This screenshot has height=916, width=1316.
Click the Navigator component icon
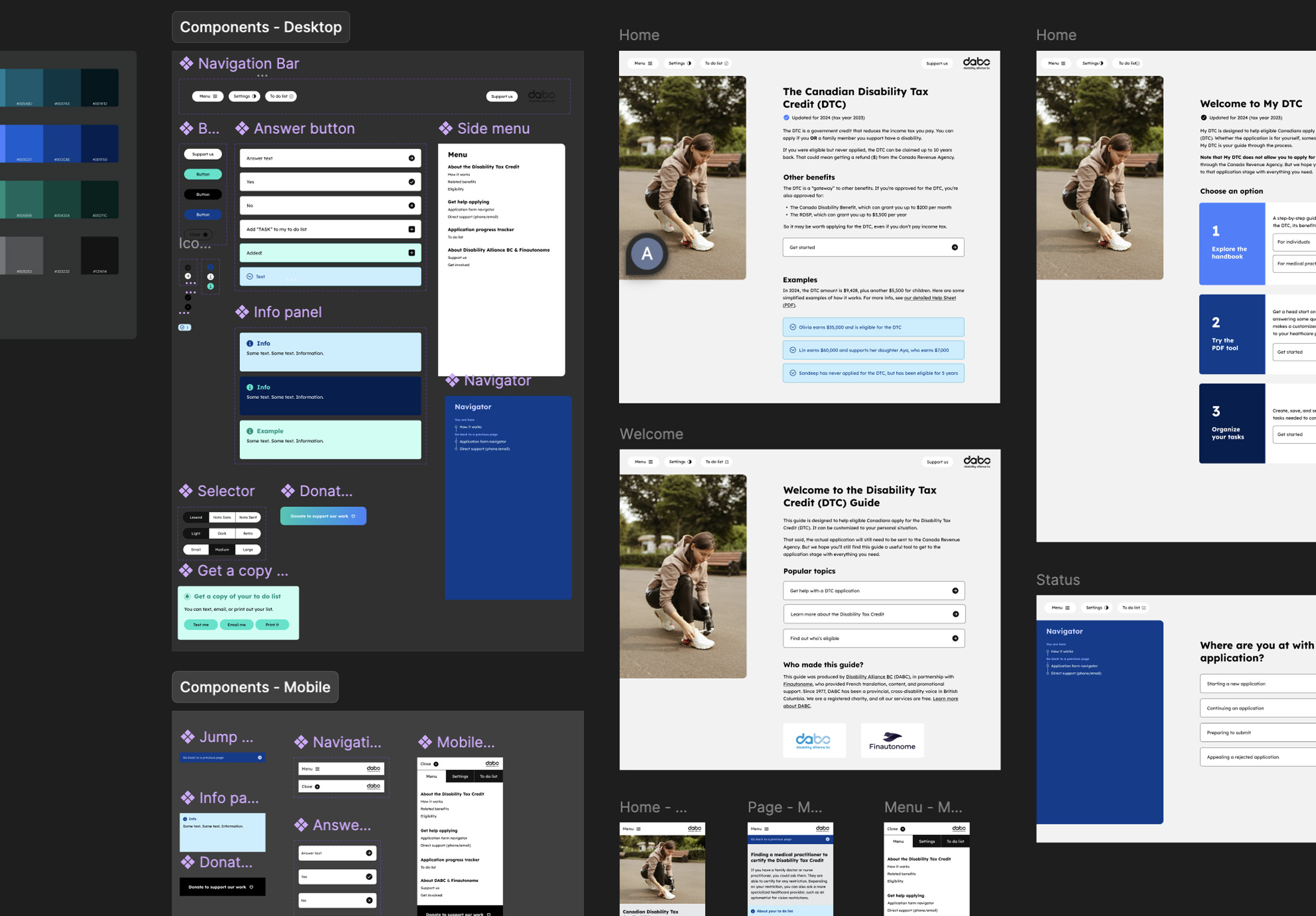(x=452, y=379)
